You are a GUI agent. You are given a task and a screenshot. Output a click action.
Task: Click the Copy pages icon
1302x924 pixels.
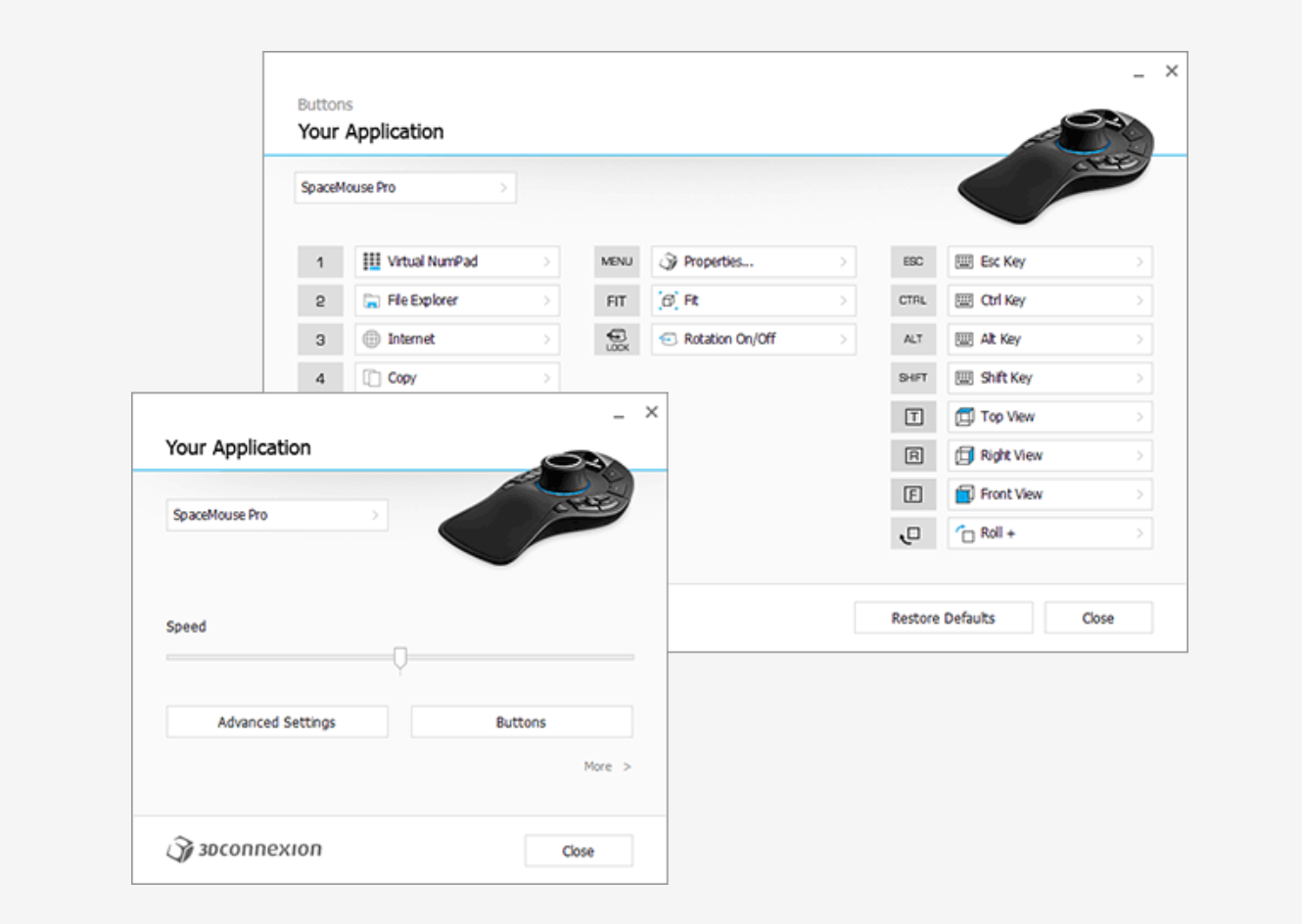372,378
